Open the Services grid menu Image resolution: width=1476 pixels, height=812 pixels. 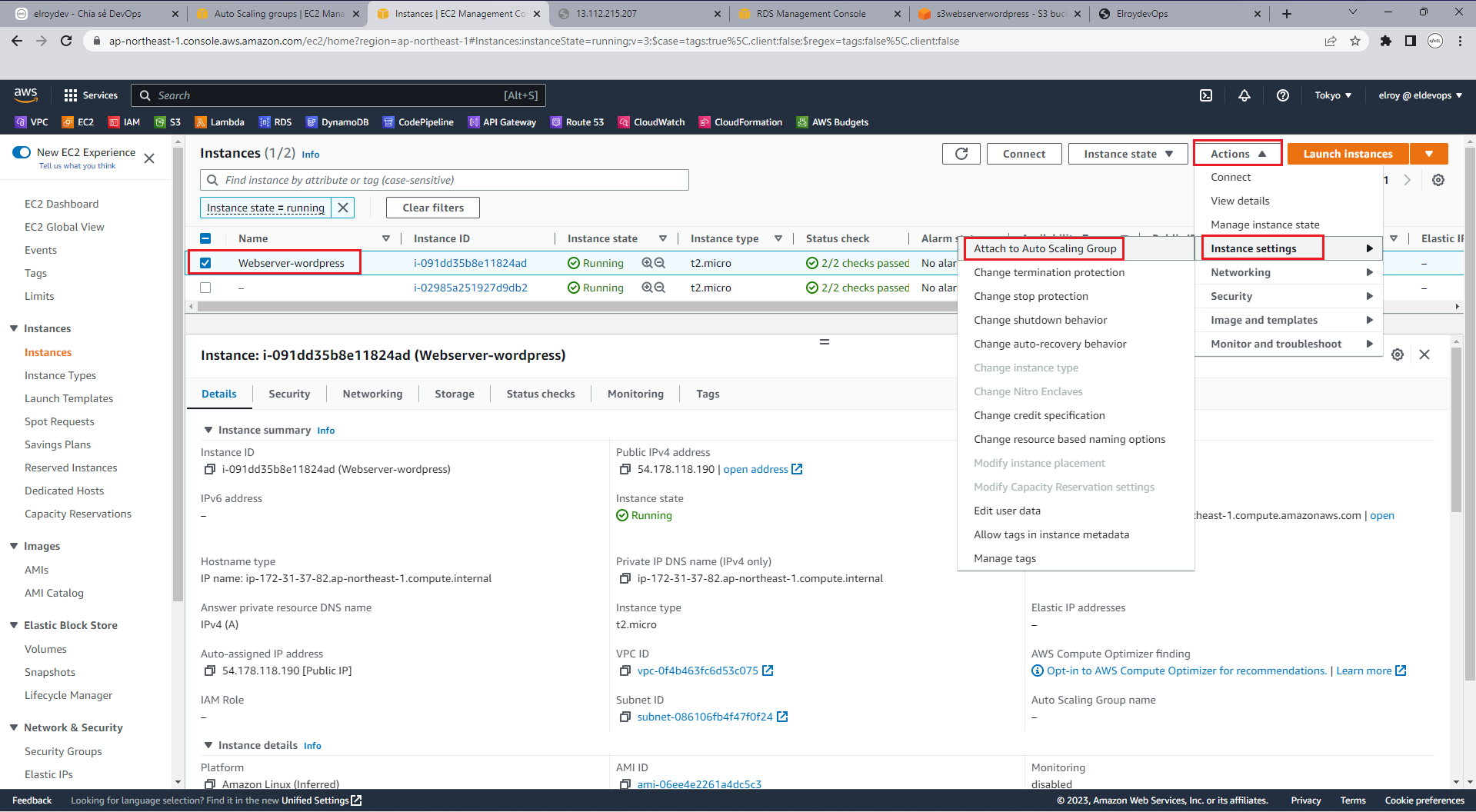point(91,95)
